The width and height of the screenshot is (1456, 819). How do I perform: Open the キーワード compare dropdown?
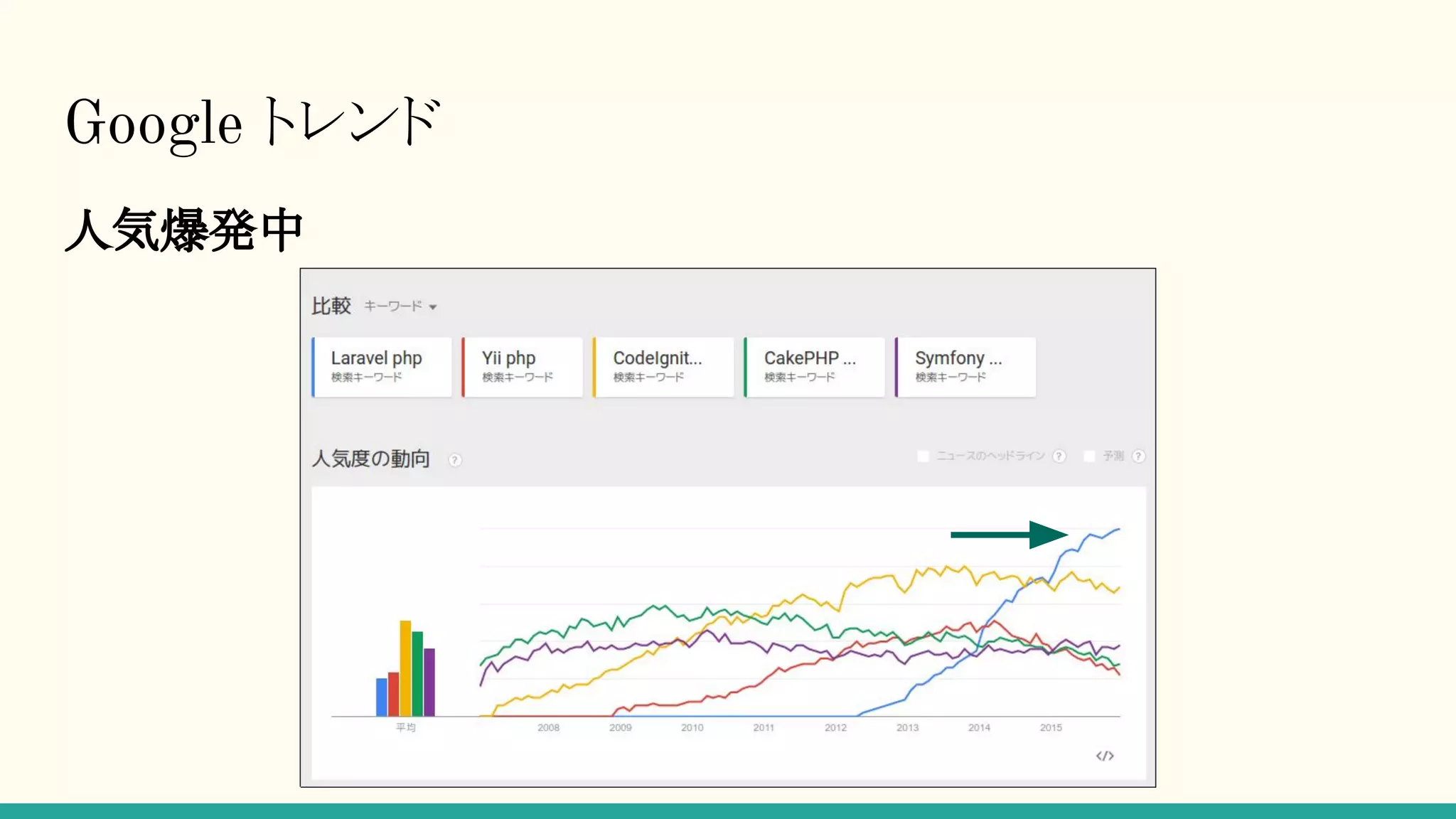[400, 306]
